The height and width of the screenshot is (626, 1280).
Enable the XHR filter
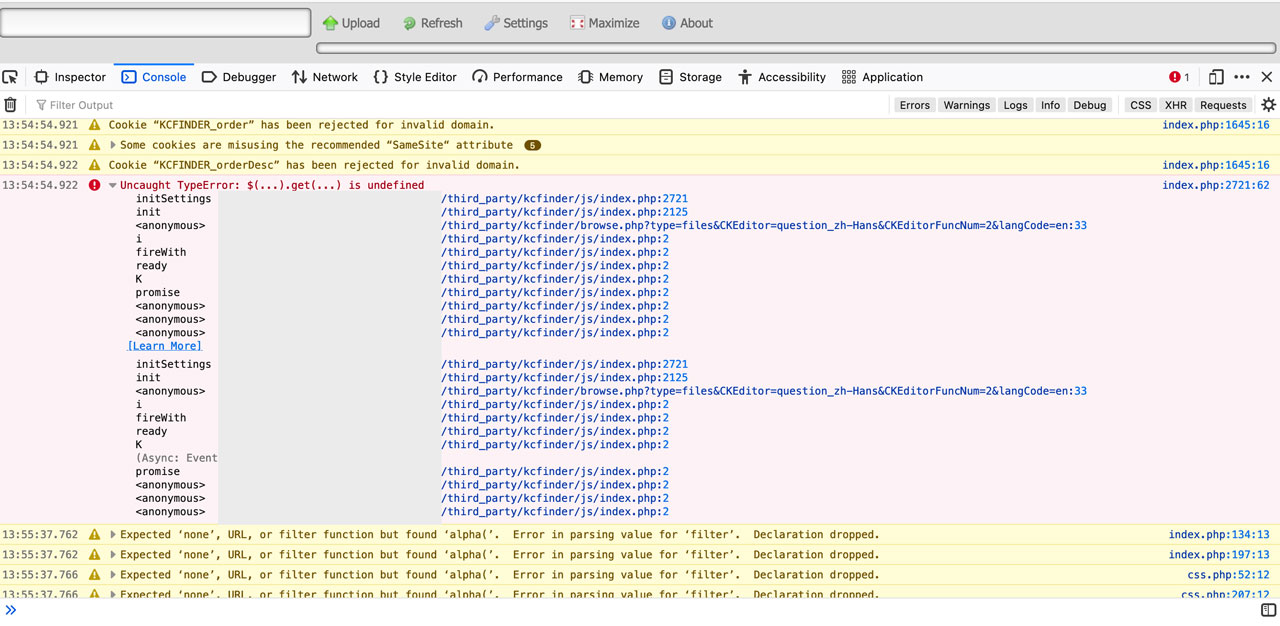(1175, 105)
